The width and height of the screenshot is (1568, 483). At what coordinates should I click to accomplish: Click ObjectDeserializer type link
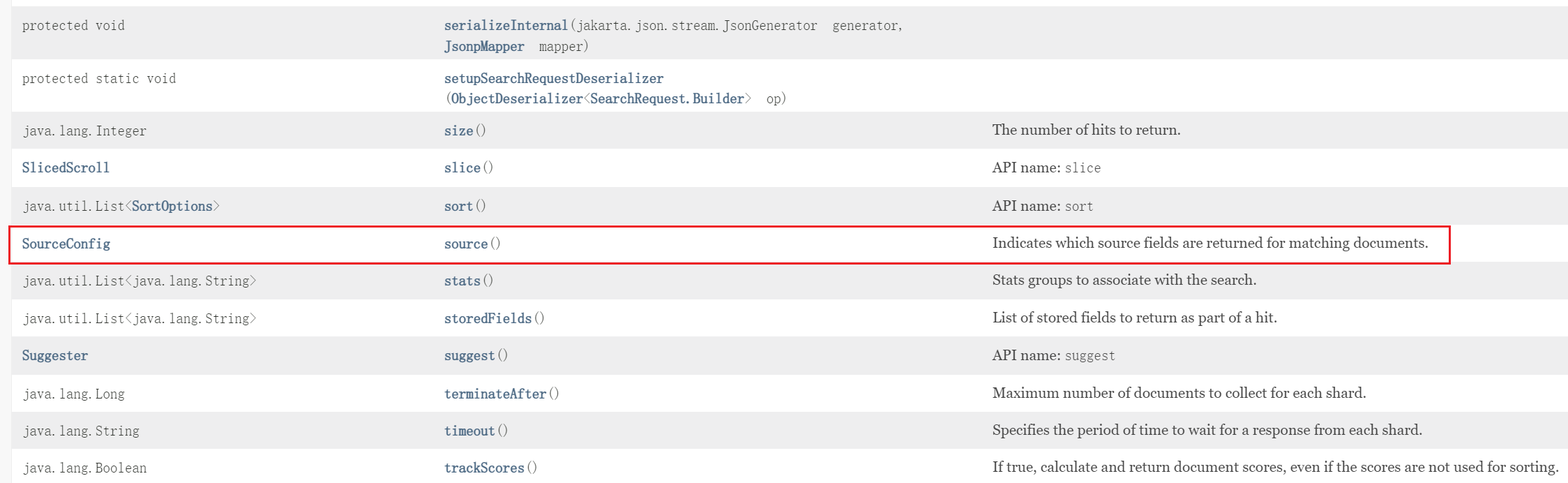[516, 99]
